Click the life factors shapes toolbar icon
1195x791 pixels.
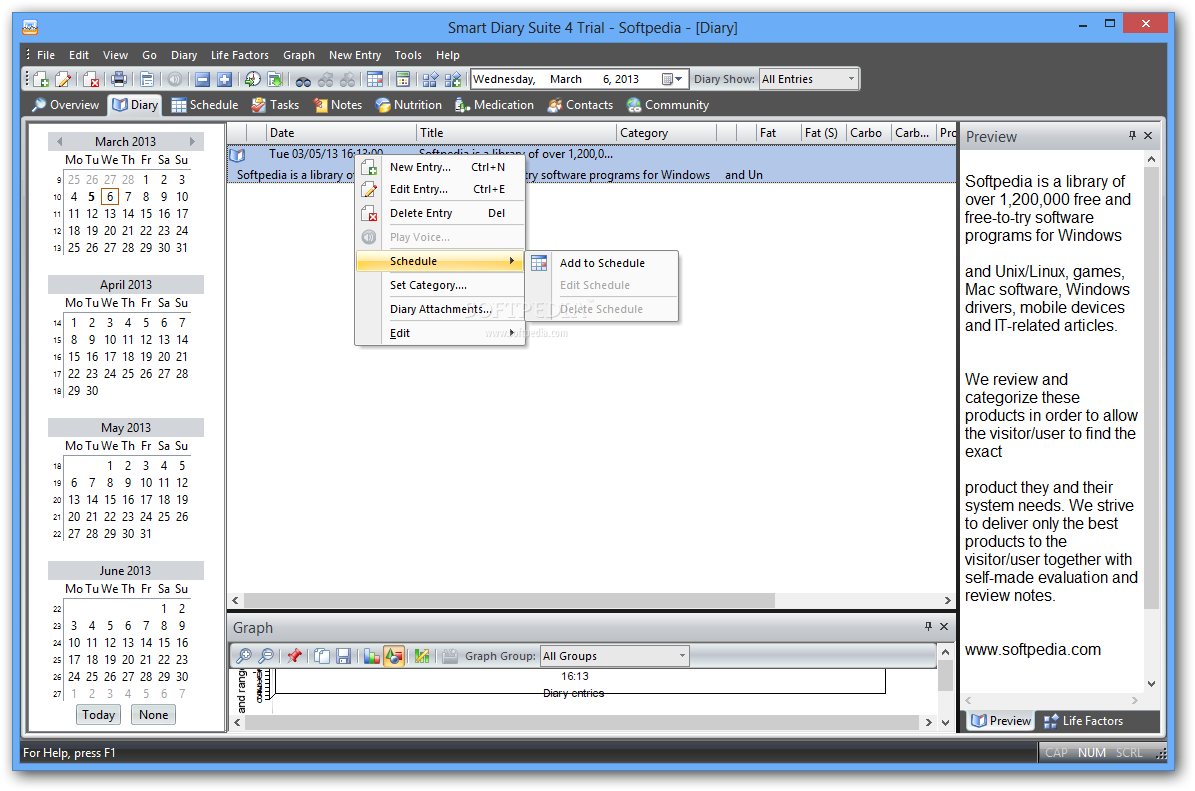[430, 79]
